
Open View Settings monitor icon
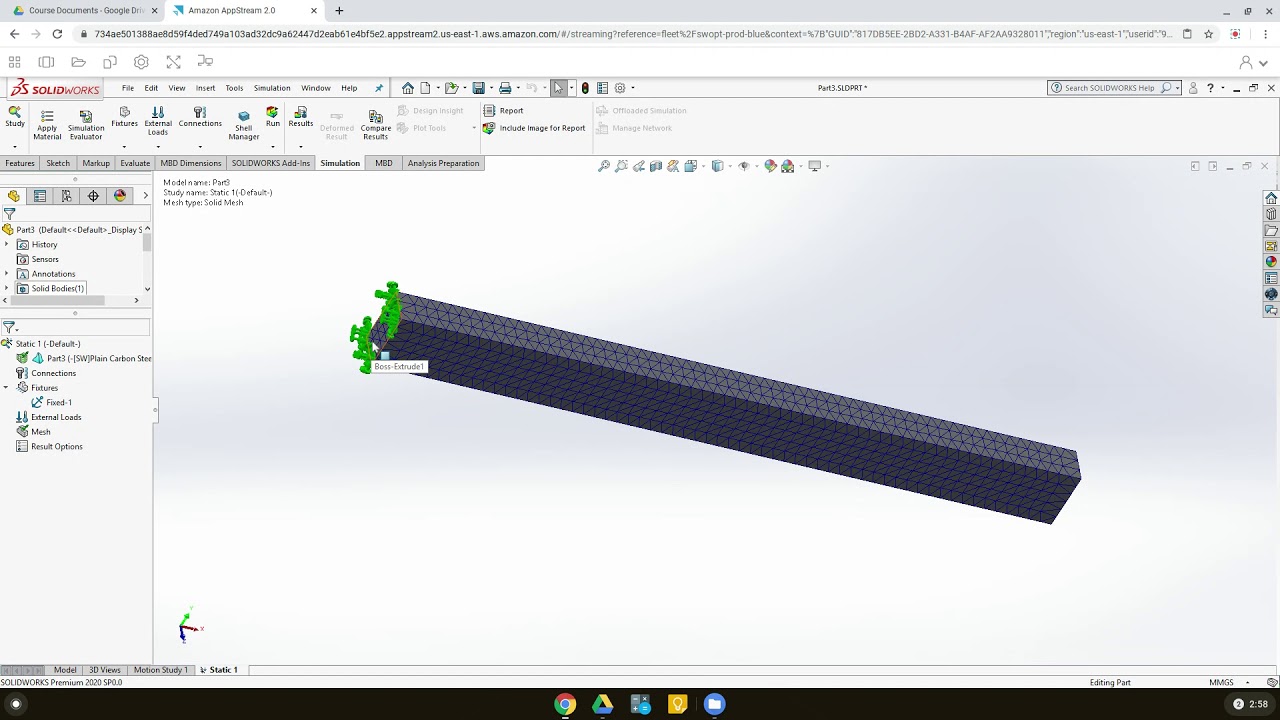[x=815, y=166]
